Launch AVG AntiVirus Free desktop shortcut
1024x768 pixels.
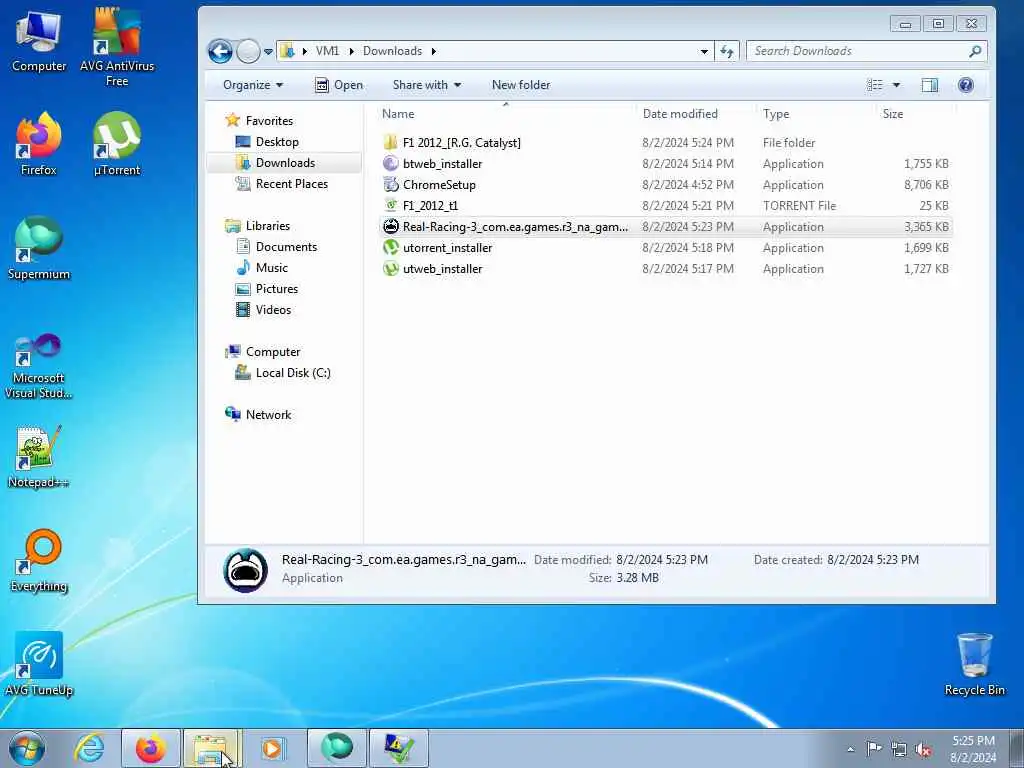tap(117, 46)
